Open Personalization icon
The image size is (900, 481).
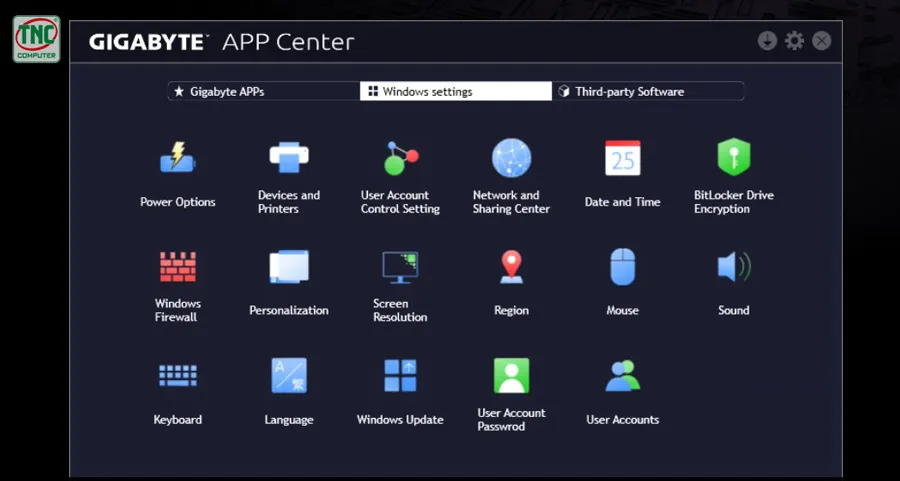pos(289,267)
